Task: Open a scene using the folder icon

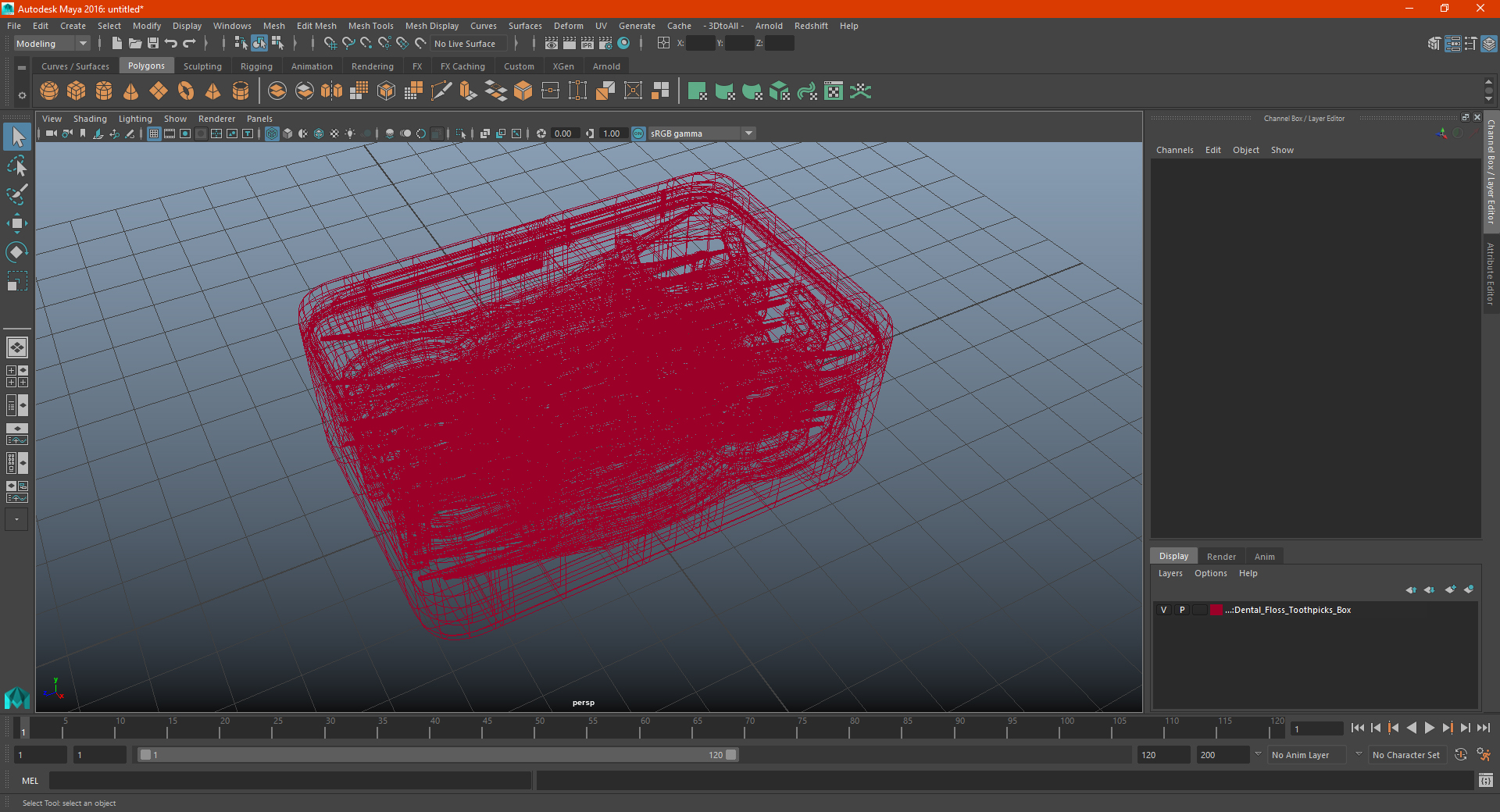Action: click(x=135, y=44)
